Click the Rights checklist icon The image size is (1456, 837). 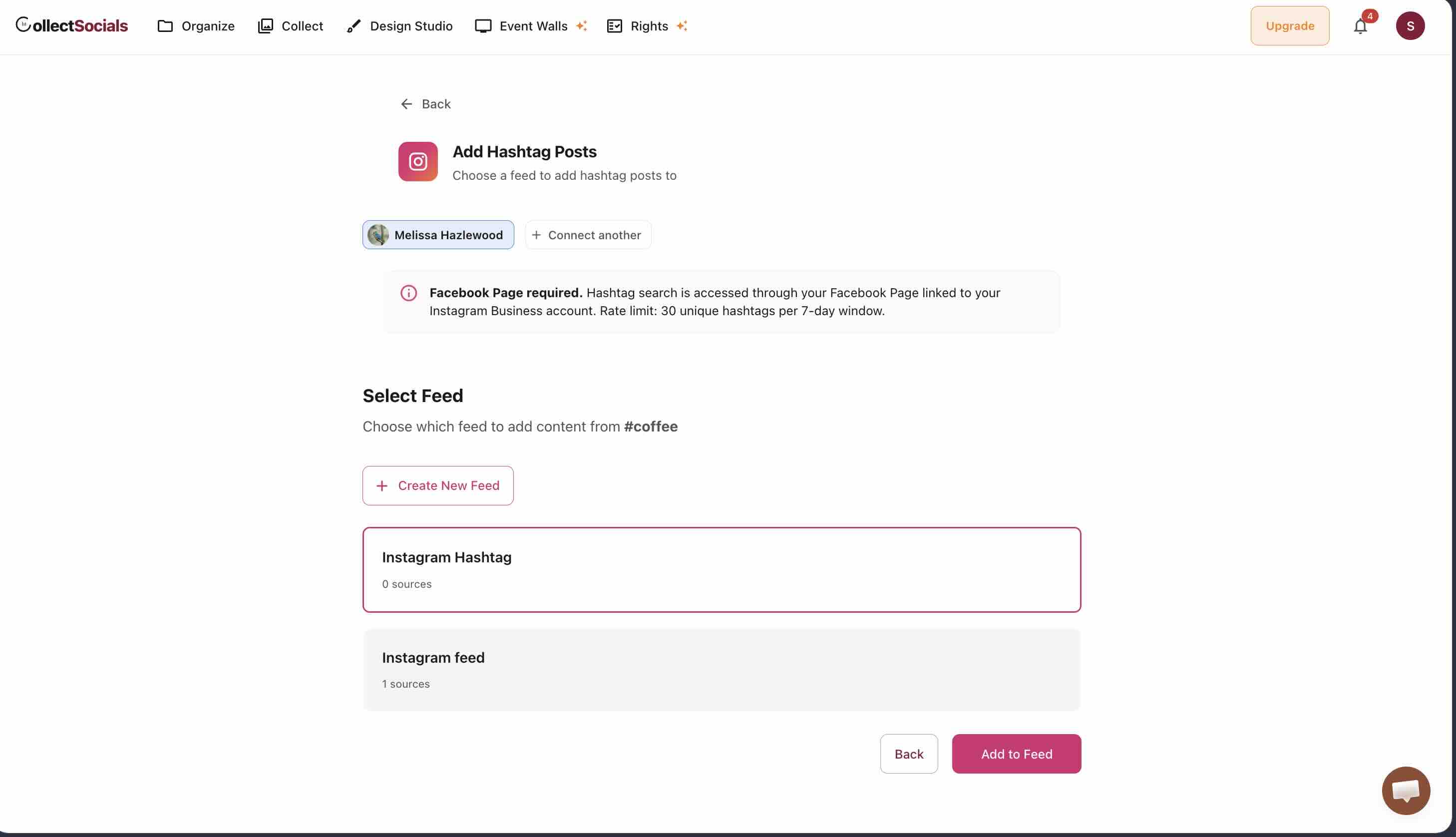(x=614, y=26)
